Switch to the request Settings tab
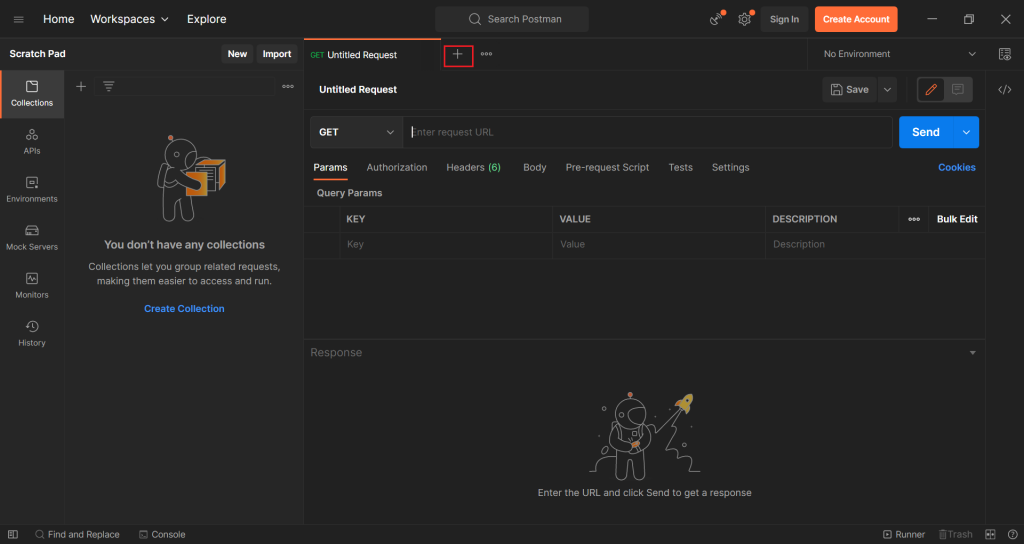Viewport: 1024px width, 544px height. click(x=731, y=168)
